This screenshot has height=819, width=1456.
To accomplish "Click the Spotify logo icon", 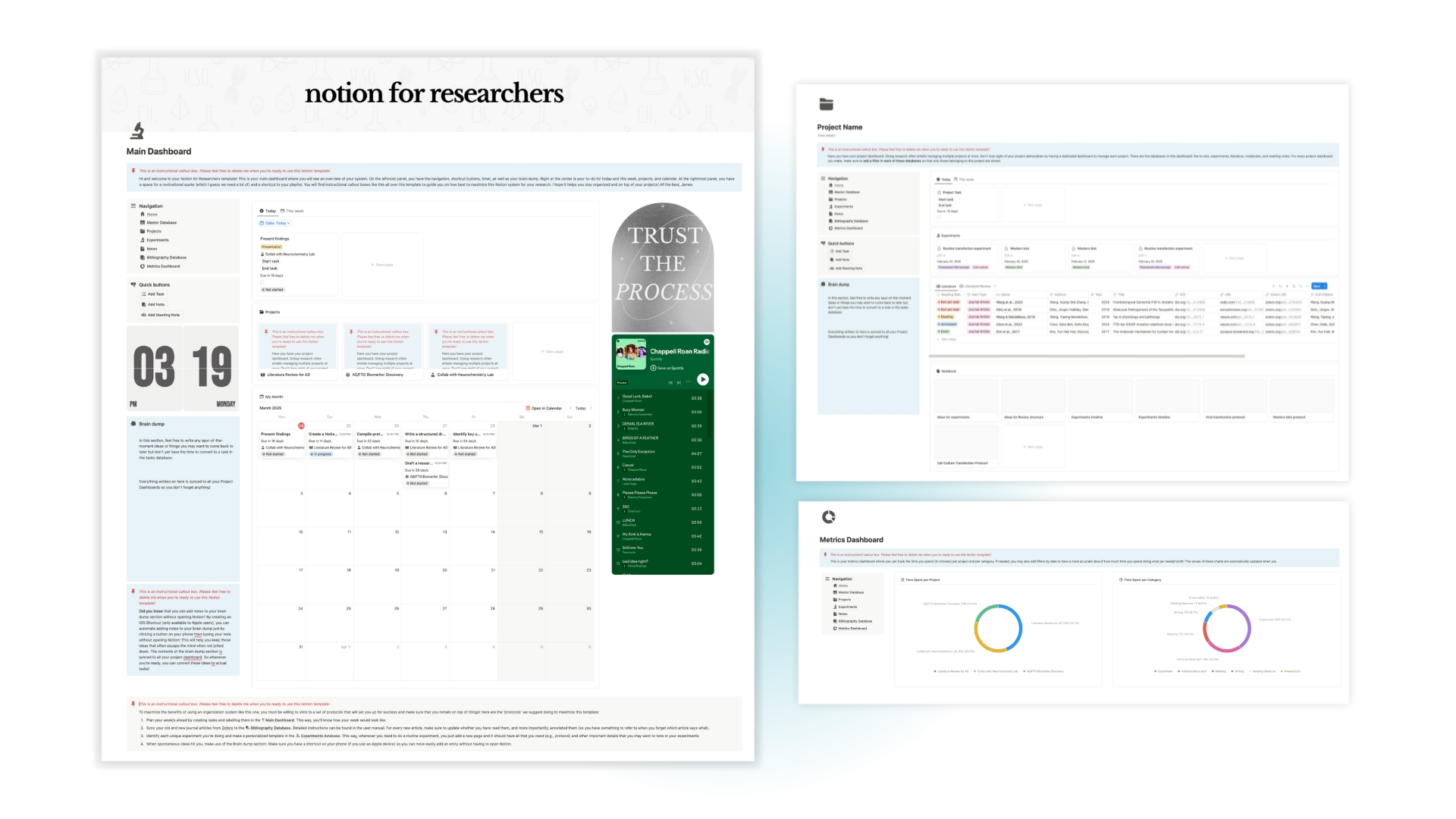I will click(706, 342).
